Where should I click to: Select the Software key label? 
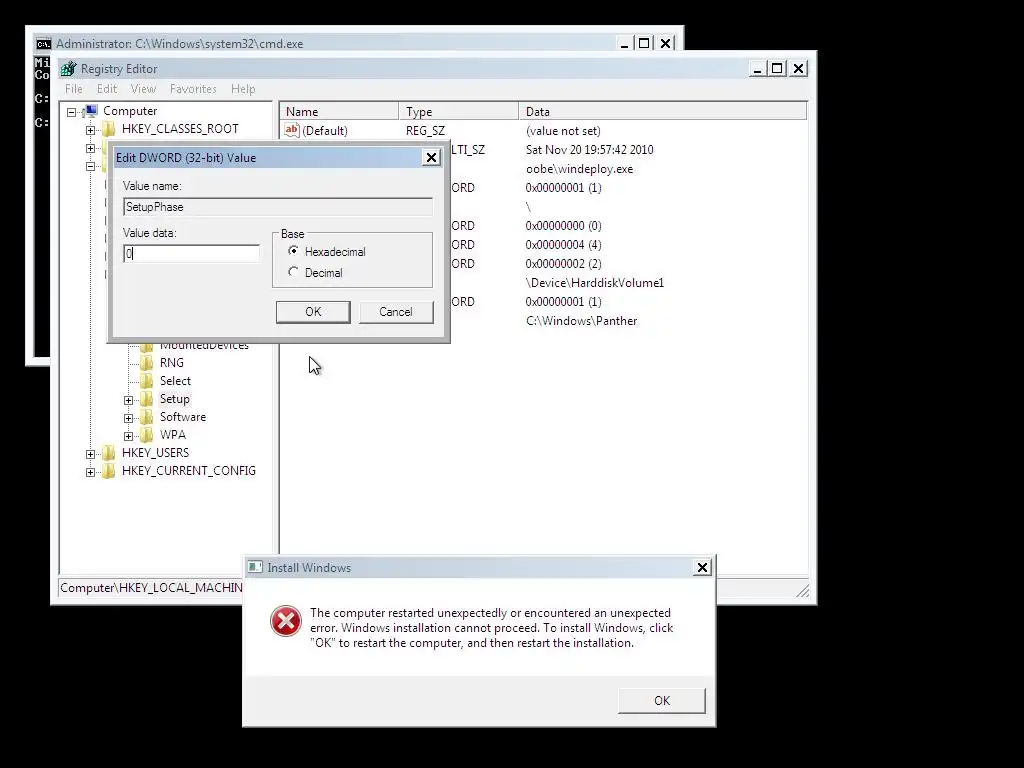(x=183, y=417)
